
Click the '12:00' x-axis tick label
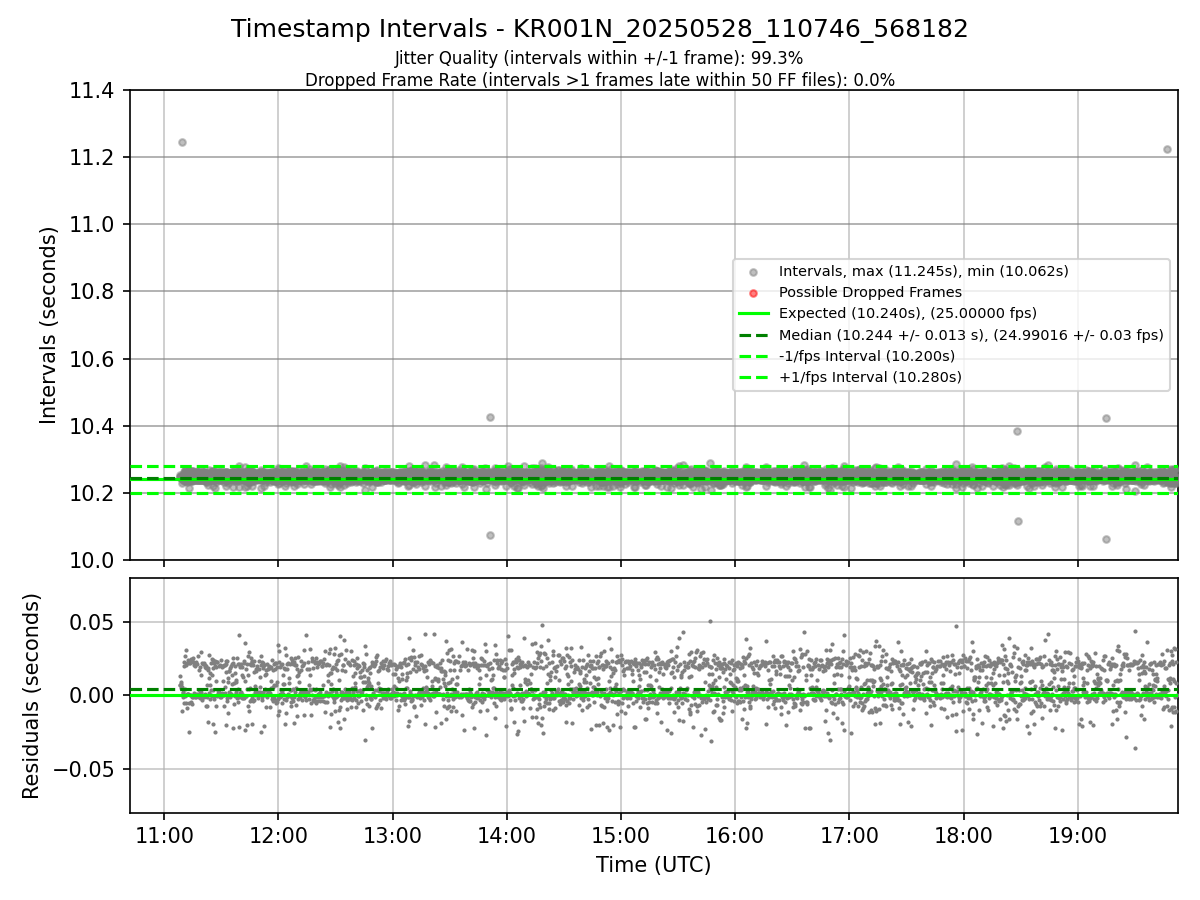[278, 834]
